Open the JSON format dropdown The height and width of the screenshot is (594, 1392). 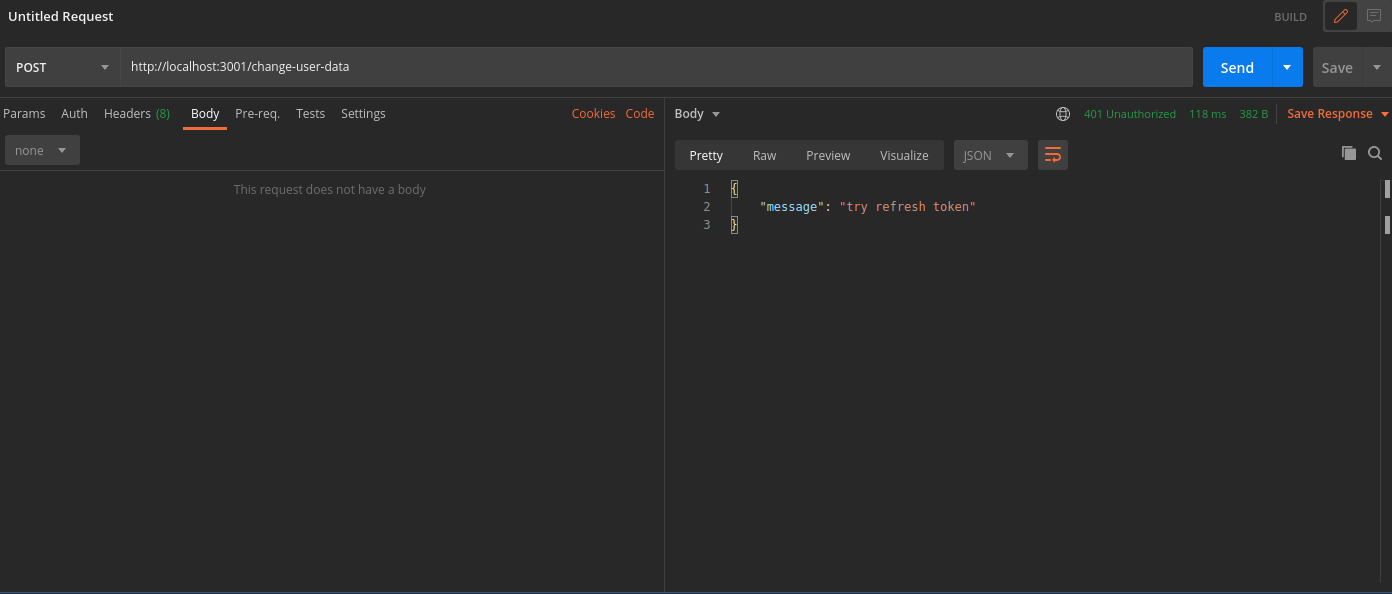click(x=990, y=155)
